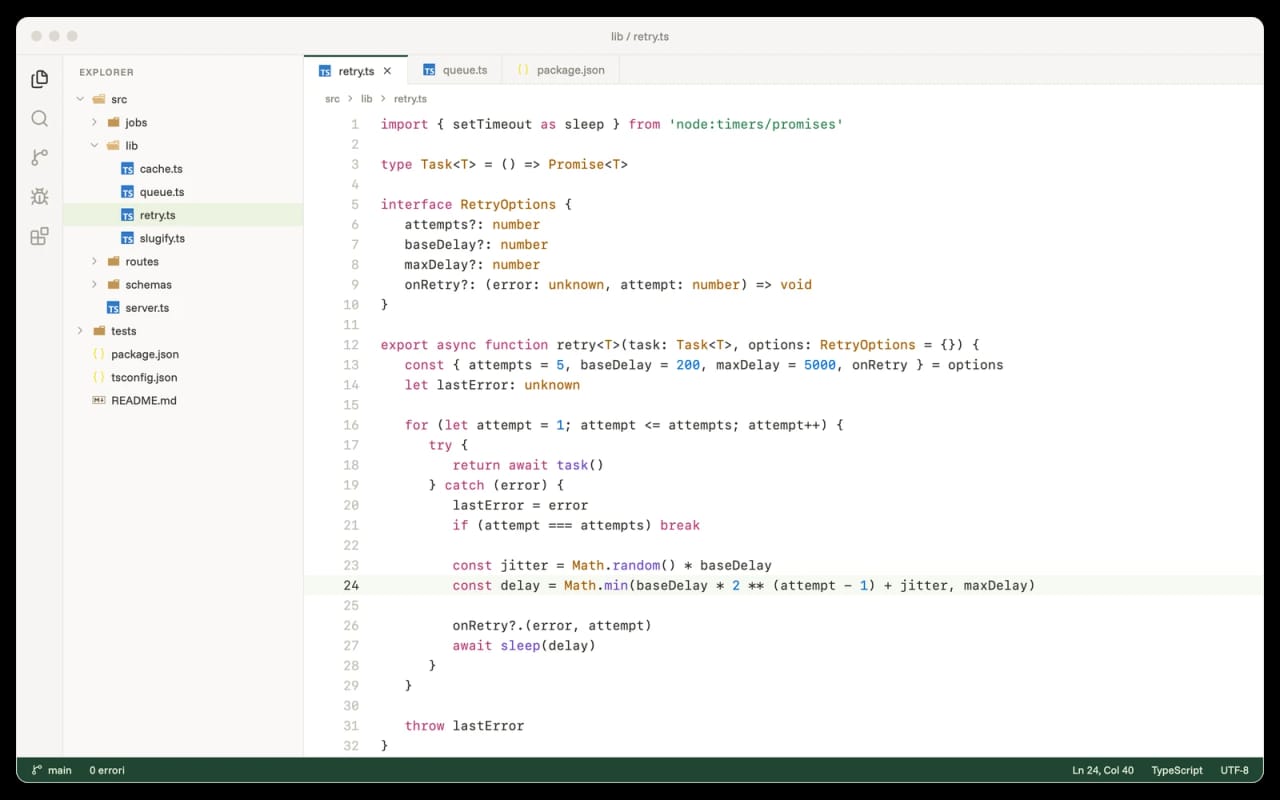The height and width of the screenshot is (800, 1280).
Task: Open package.json in the explorer tree
Action: pyautogui.click(x=183, y=354)
